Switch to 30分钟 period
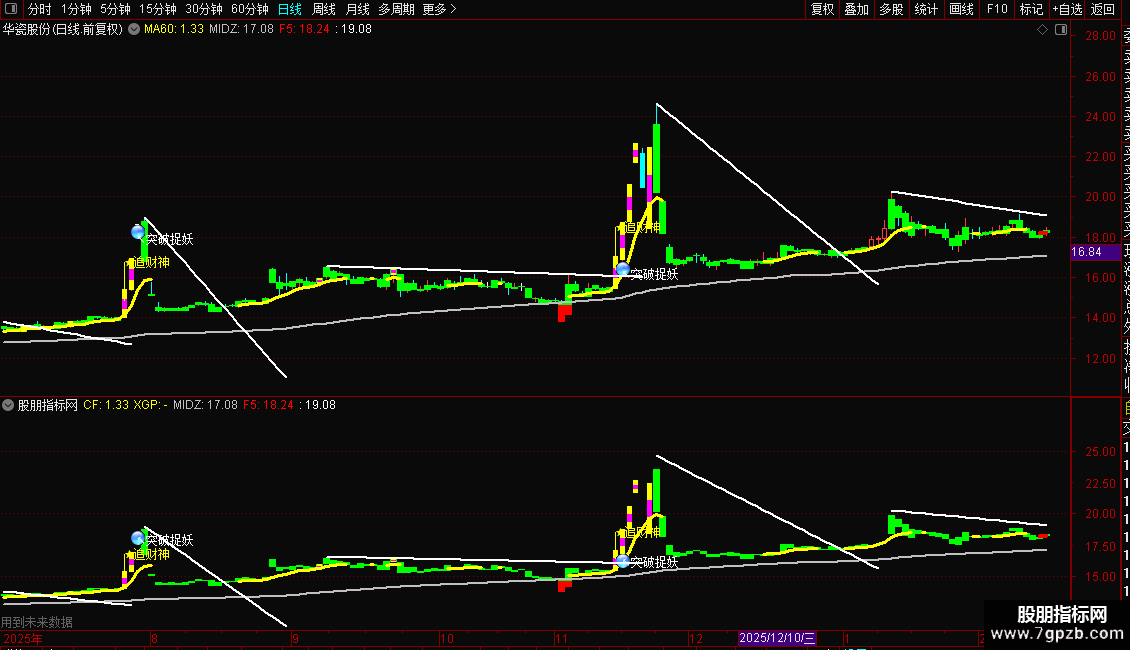This screenshot has width=1130, height=650. pos(204,9)
